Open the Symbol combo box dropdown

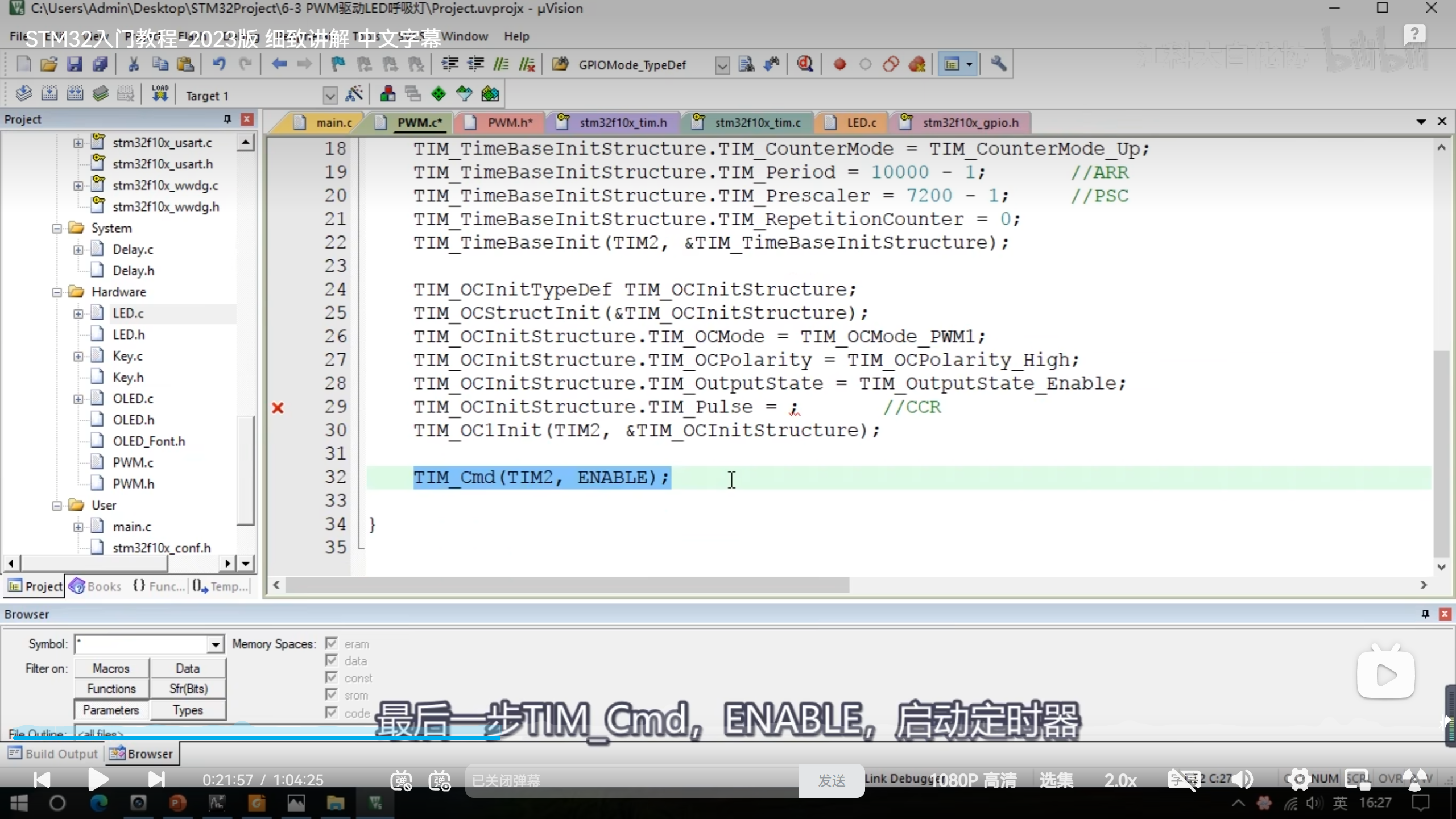tap(216, 644)
